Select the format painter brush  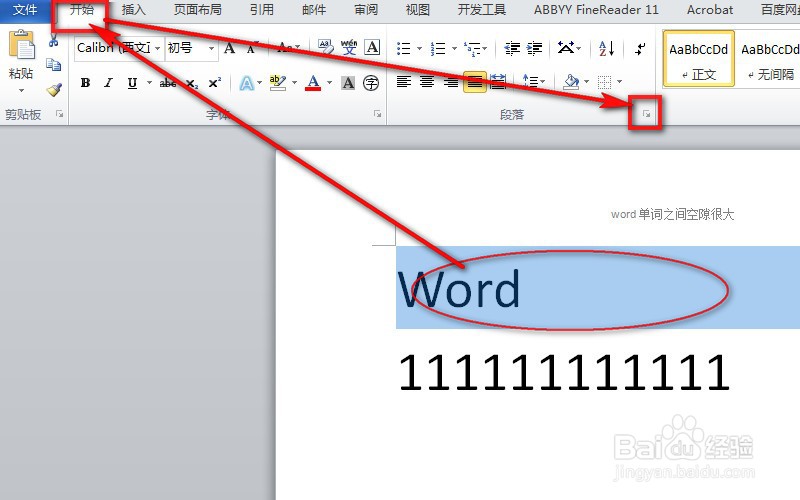point(54,90)
